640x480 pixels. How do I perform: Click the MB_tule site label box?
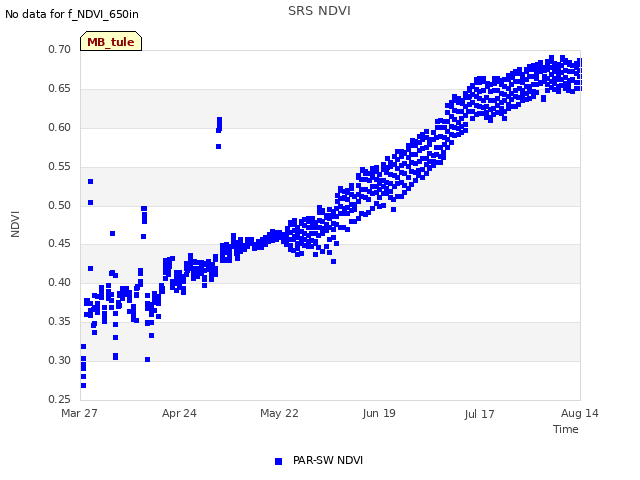(x=111, y=41)
